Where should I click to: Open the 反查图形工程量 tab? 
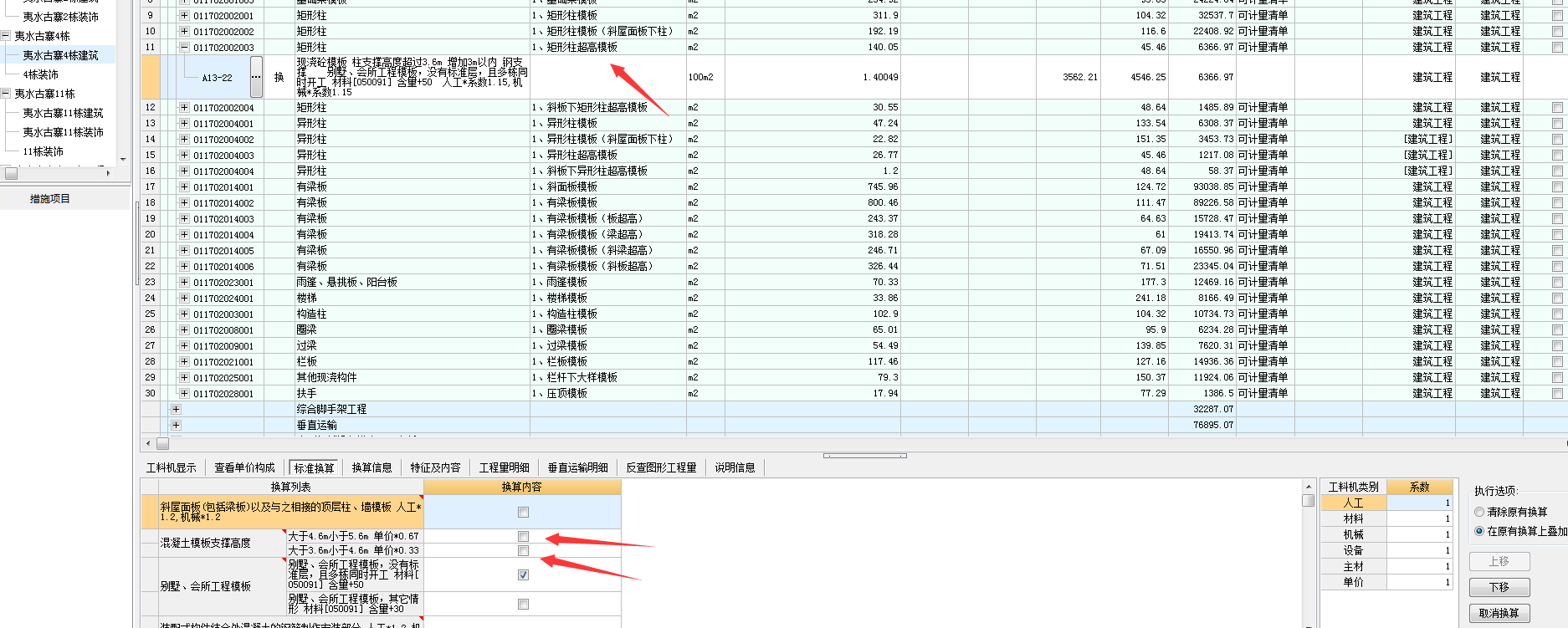click(x=661, y=468)
